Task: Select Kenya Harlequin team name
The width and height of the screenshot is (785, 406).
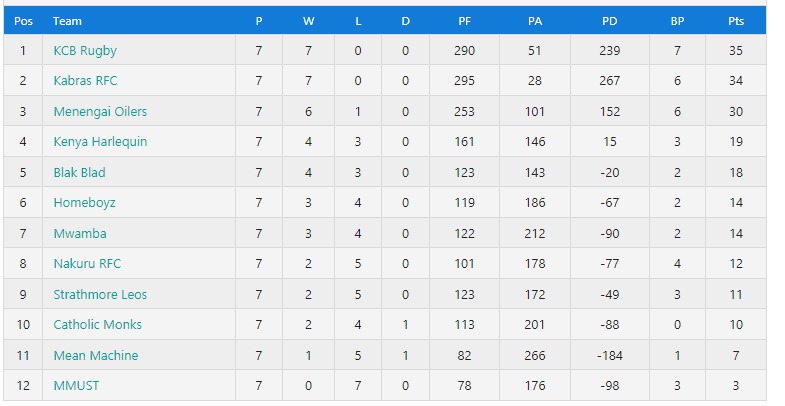Action: pyautogui.click(x=100, y=142)
